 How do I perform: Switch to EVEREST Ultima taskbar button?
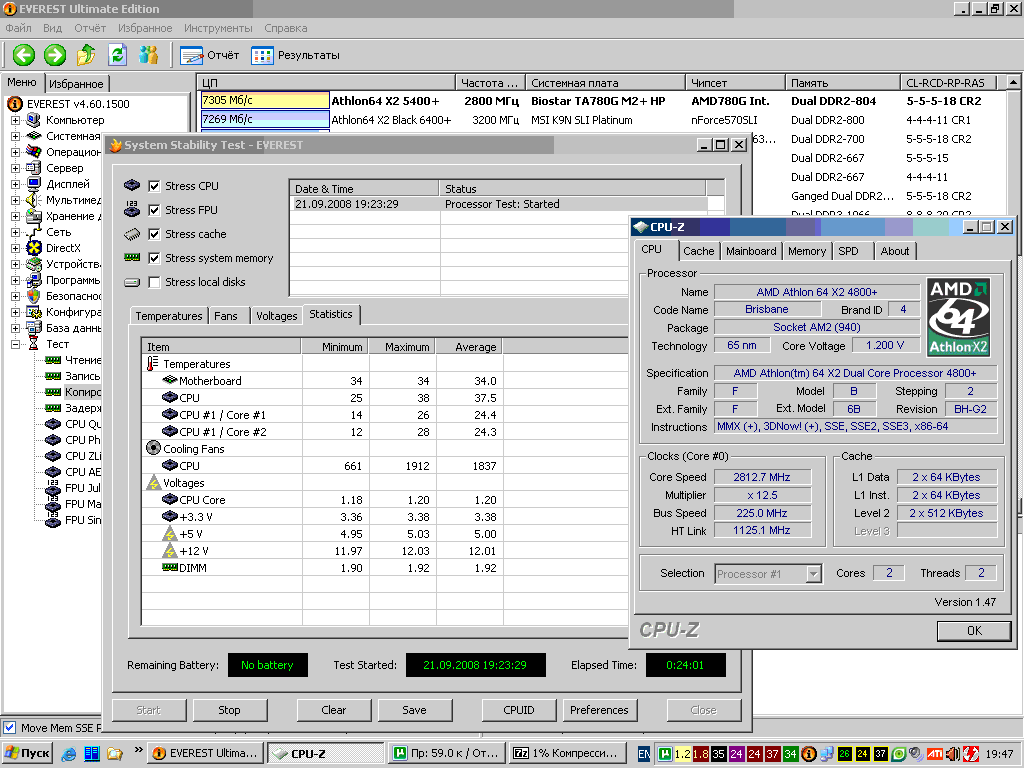[x=206, y=753]
